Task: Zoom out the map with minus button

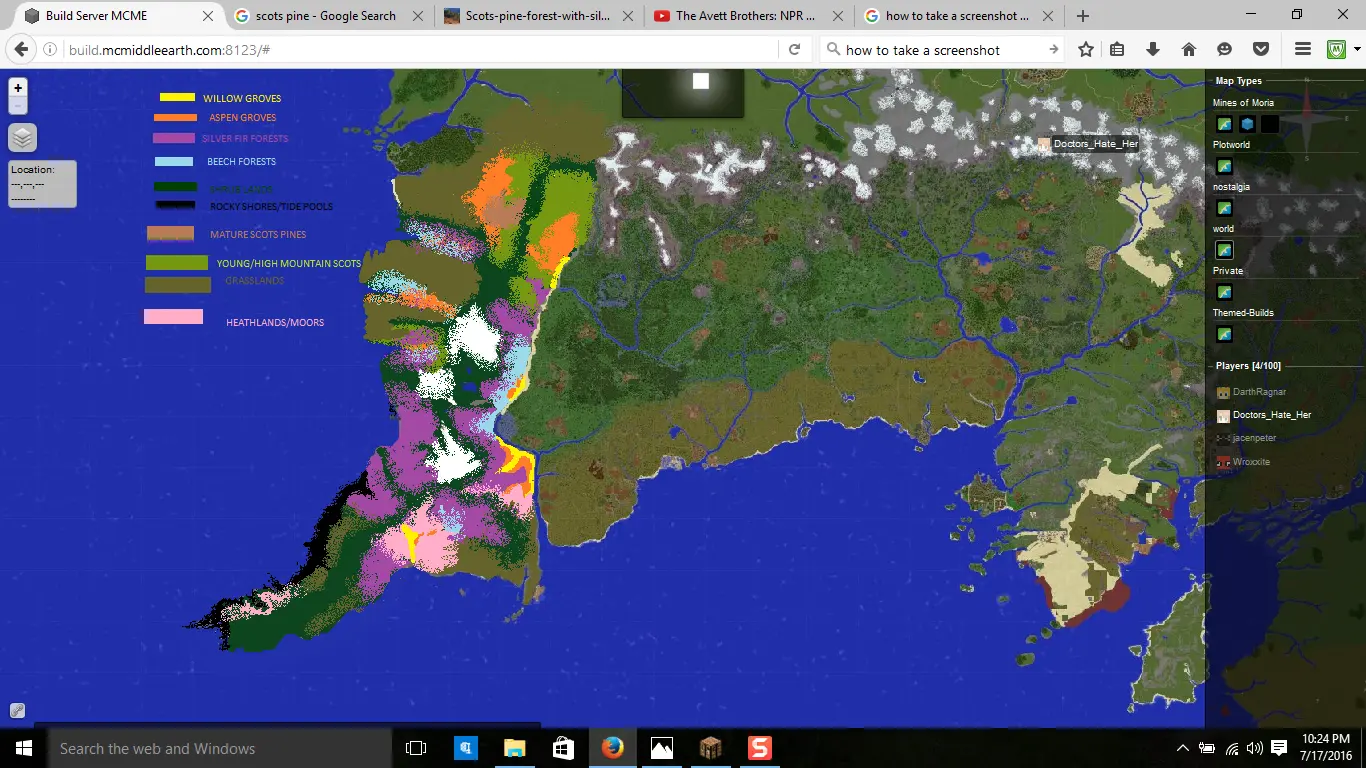Action: click(x=18, y=106)
